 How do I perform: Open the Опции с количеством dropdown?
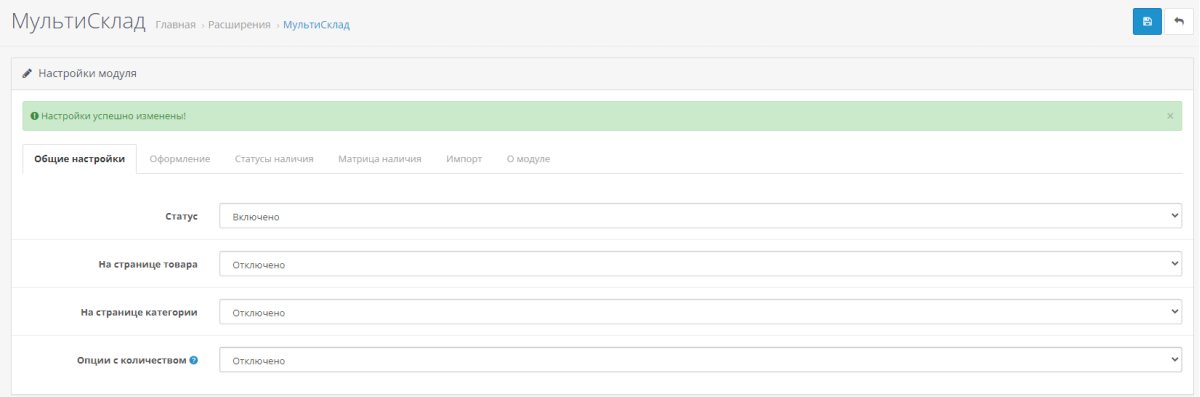[700, 360]
